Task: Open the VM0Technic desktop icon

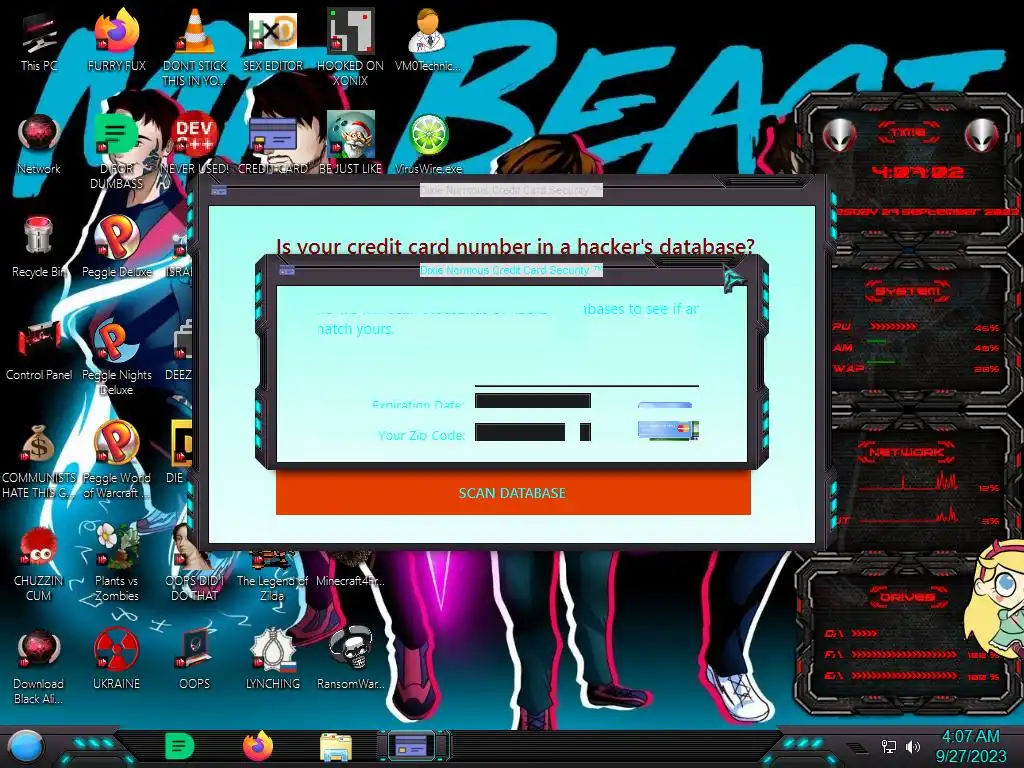Action: (x=428, y=40)
